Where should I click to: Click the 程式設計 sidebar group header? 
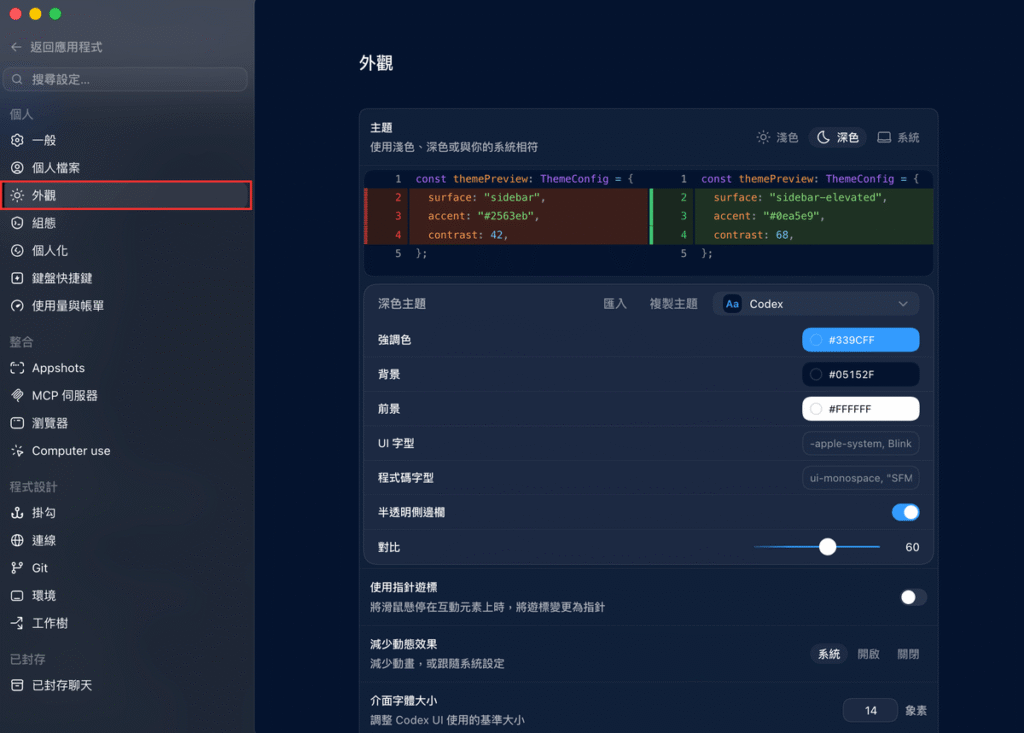click(x=33, y=487)
